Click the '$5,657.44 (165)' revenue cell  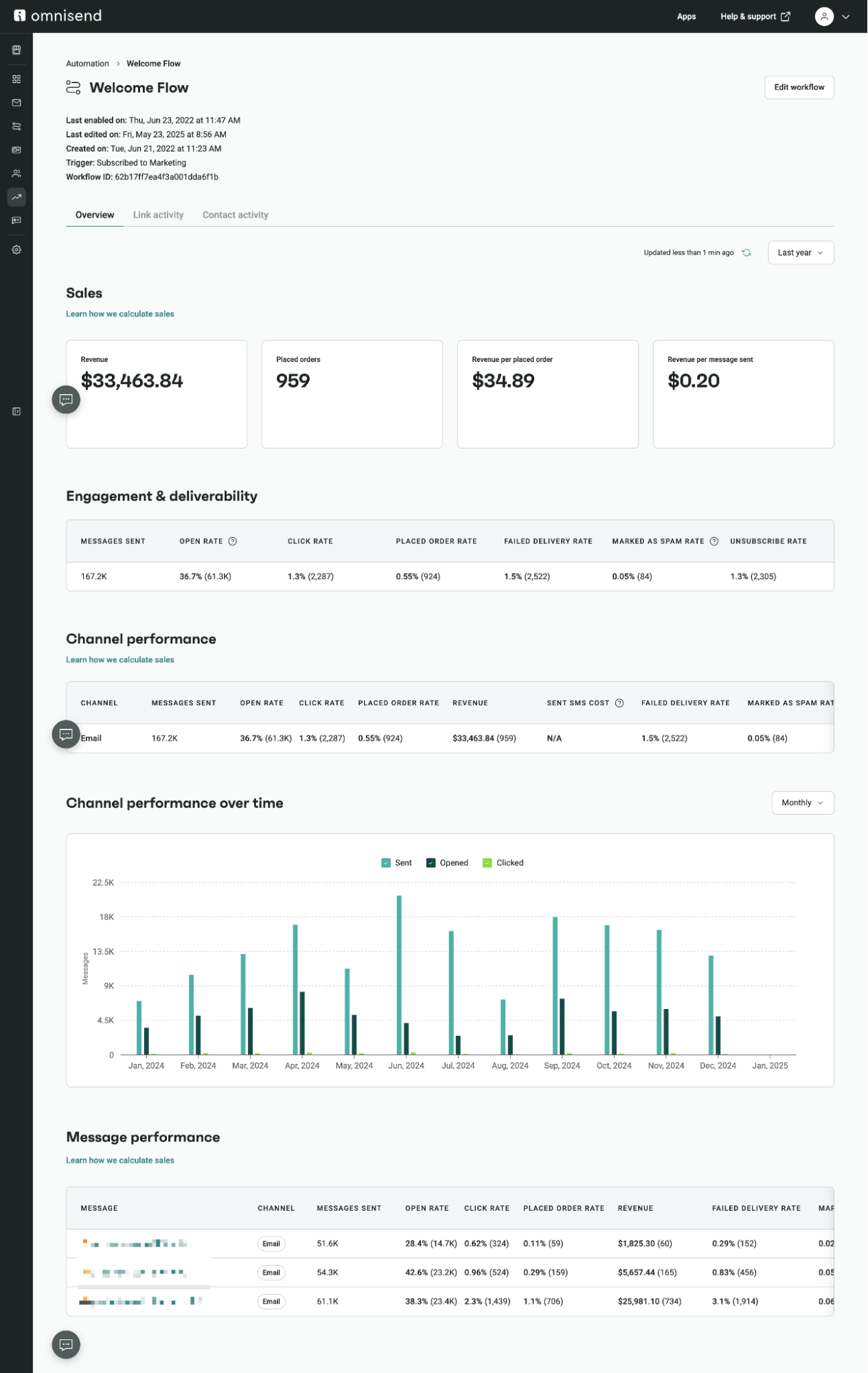coord(647,1273)
